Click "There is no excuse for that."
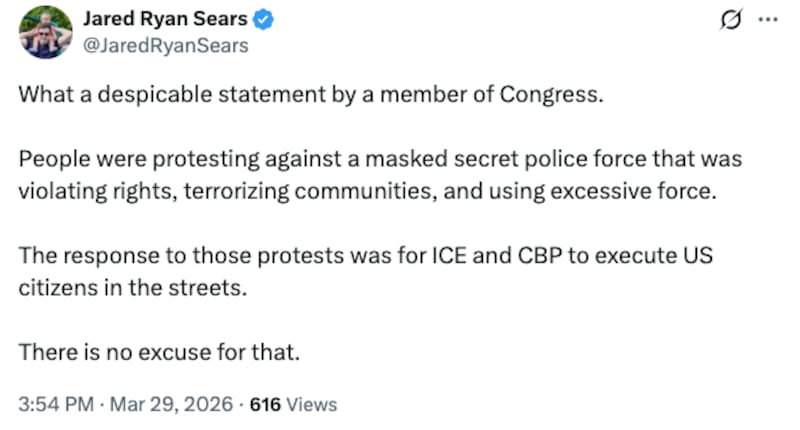Image resolution: width=800 pixels, height=430 pixels. pyautogui.click(x=159, y=353)
